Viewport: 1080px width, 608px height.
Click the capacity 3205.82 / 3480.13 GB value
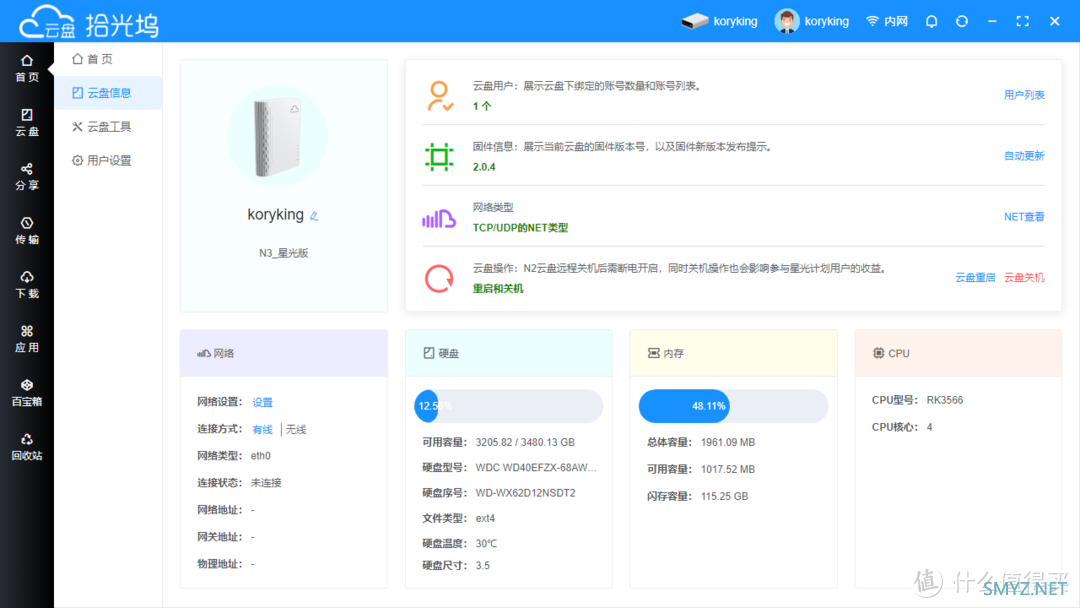(x=525, y=442)
